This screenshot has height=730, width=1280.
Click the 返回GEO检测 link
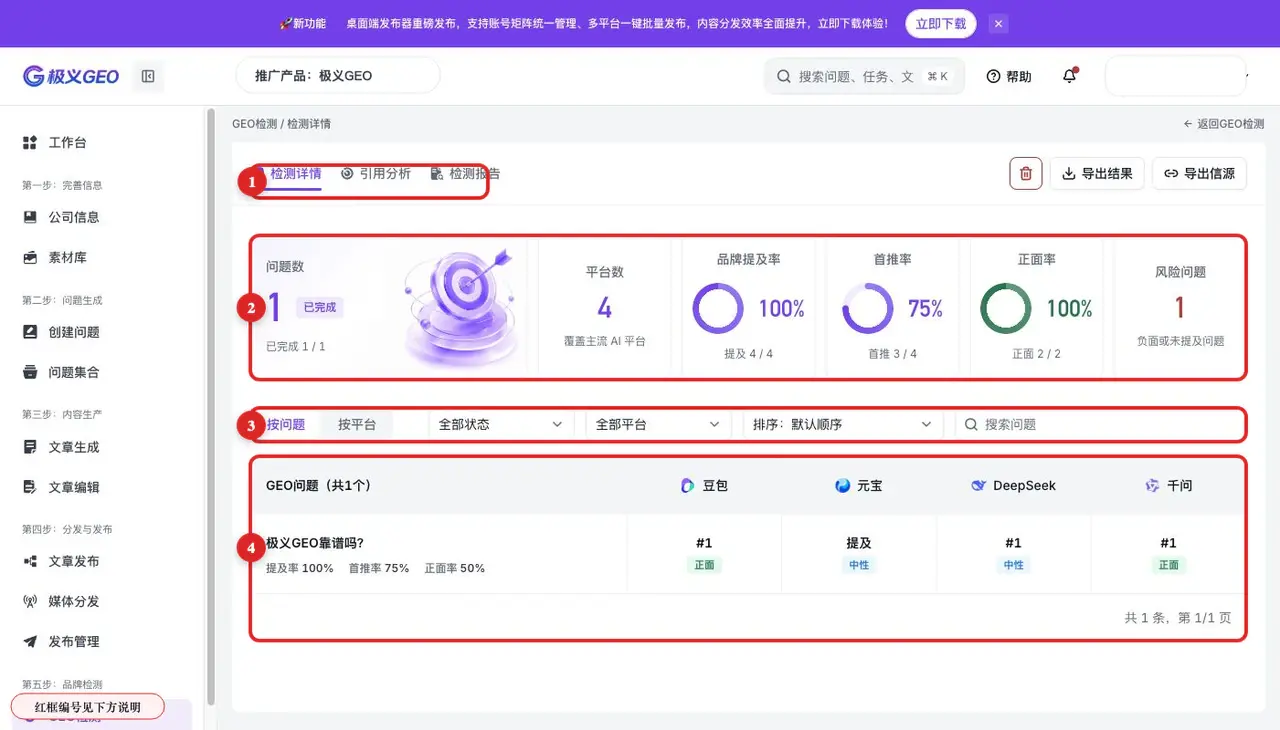click(1224, 124)
